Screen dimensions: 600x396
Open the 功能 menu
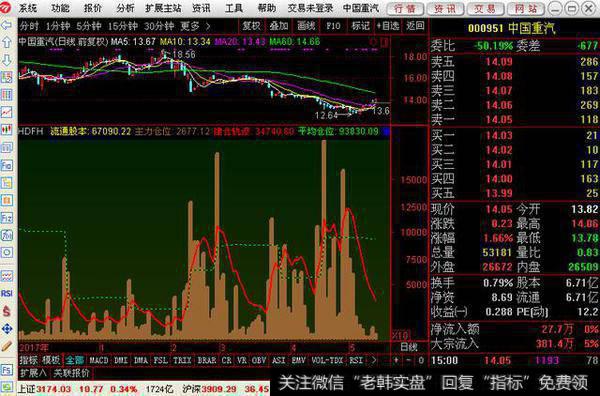coord(60,8)
